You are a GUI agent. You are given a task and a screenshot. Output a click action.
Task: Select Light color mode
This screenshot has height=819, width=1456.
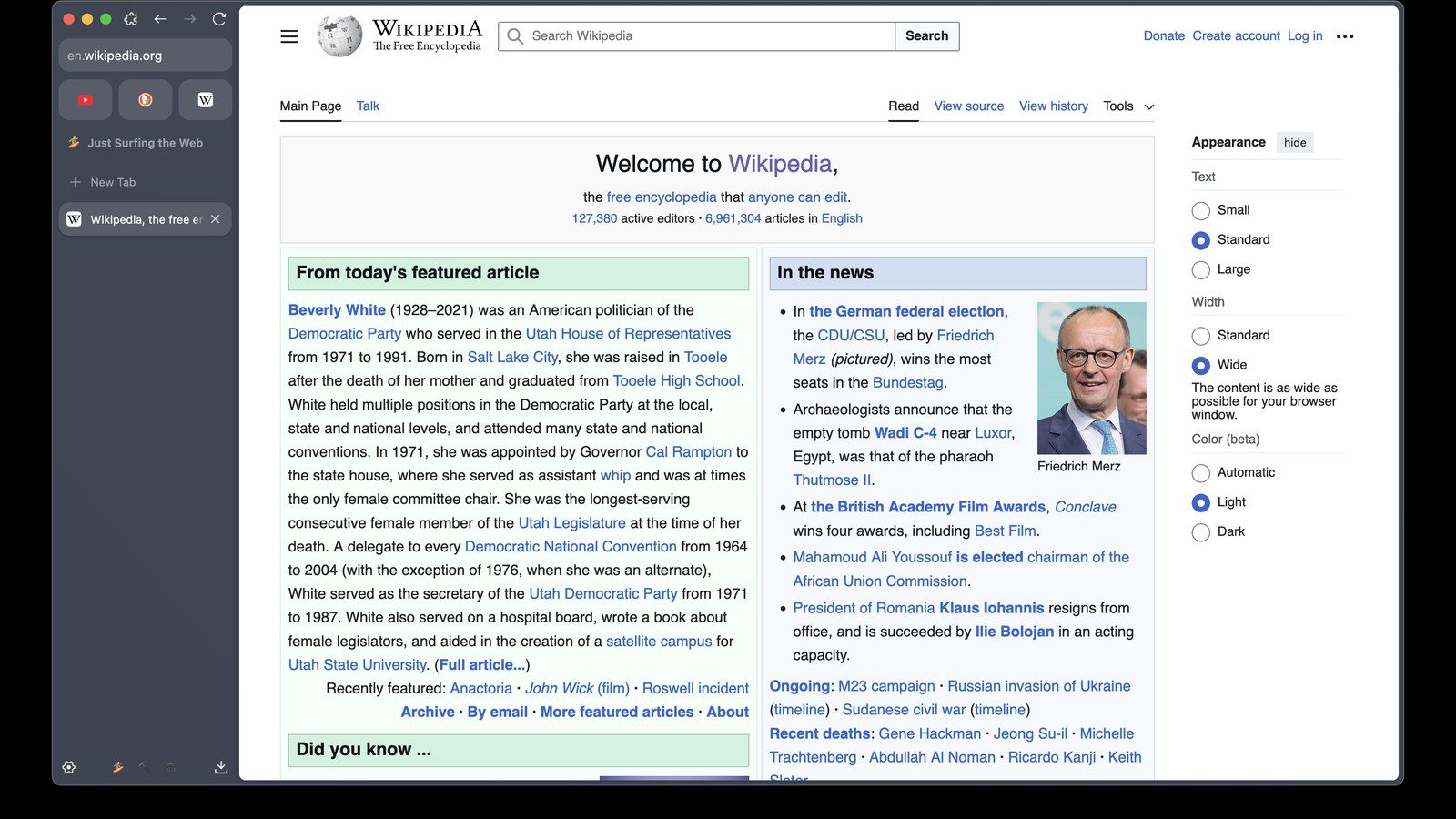click(x=1201, y=502)
